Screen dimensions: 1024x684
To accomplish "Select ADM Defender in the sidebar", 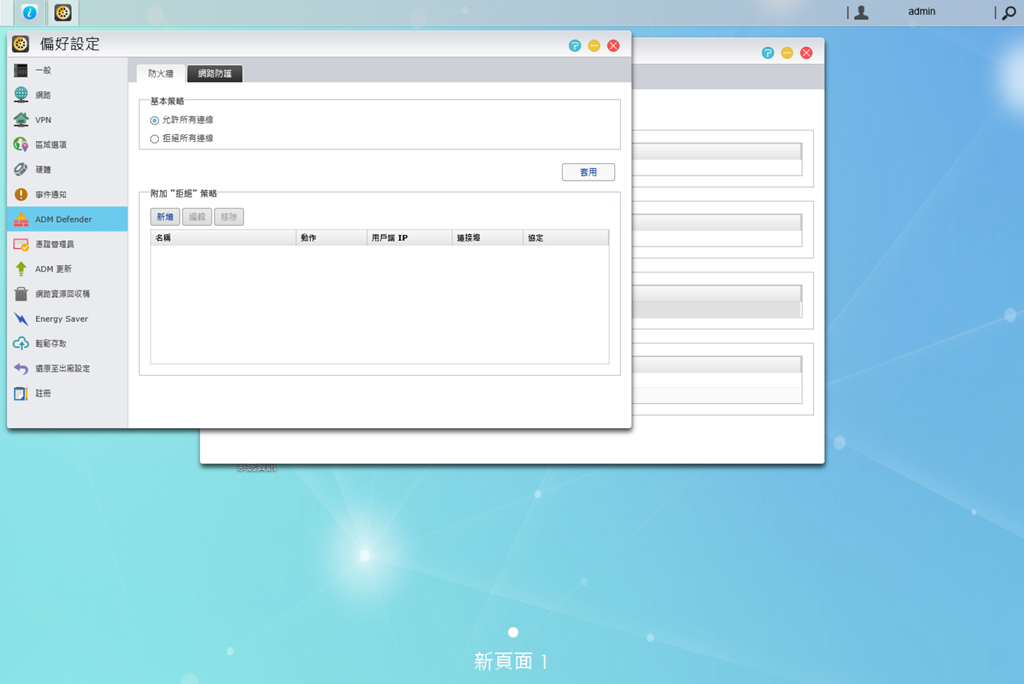I will coord(67,219).
